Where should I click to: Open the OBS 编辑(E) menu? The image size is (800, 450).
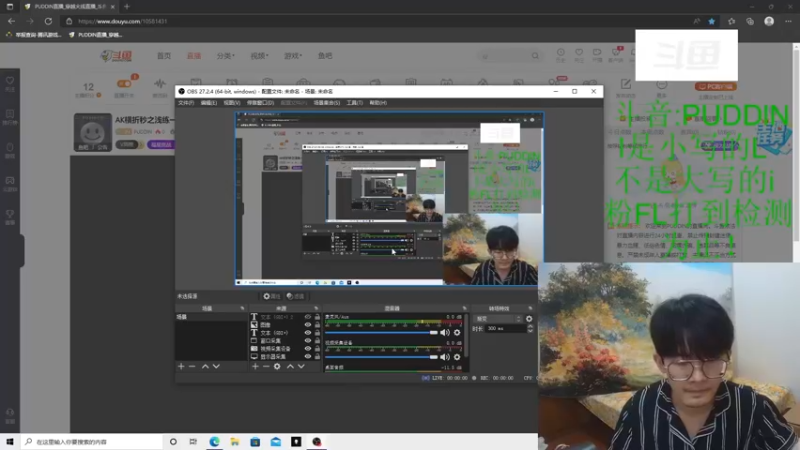(x=209, y=103)
